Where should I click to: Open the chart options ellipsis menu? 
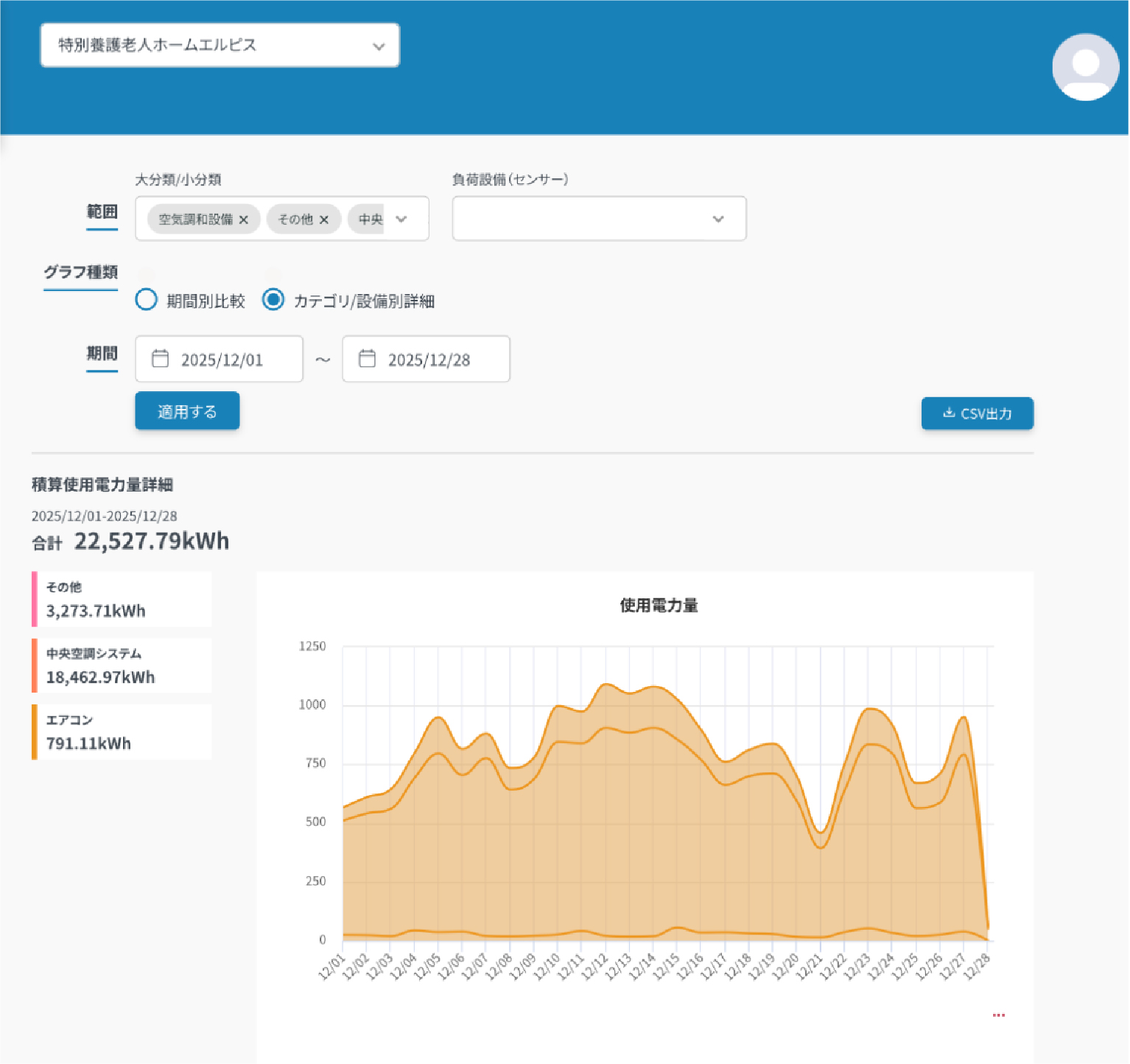click(998, 1015)
